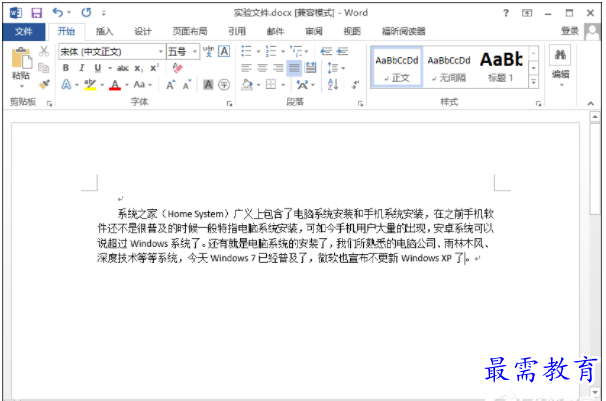Open the 编辑 Editing group button
The image size is (606, 401).
tap(560, 67)
